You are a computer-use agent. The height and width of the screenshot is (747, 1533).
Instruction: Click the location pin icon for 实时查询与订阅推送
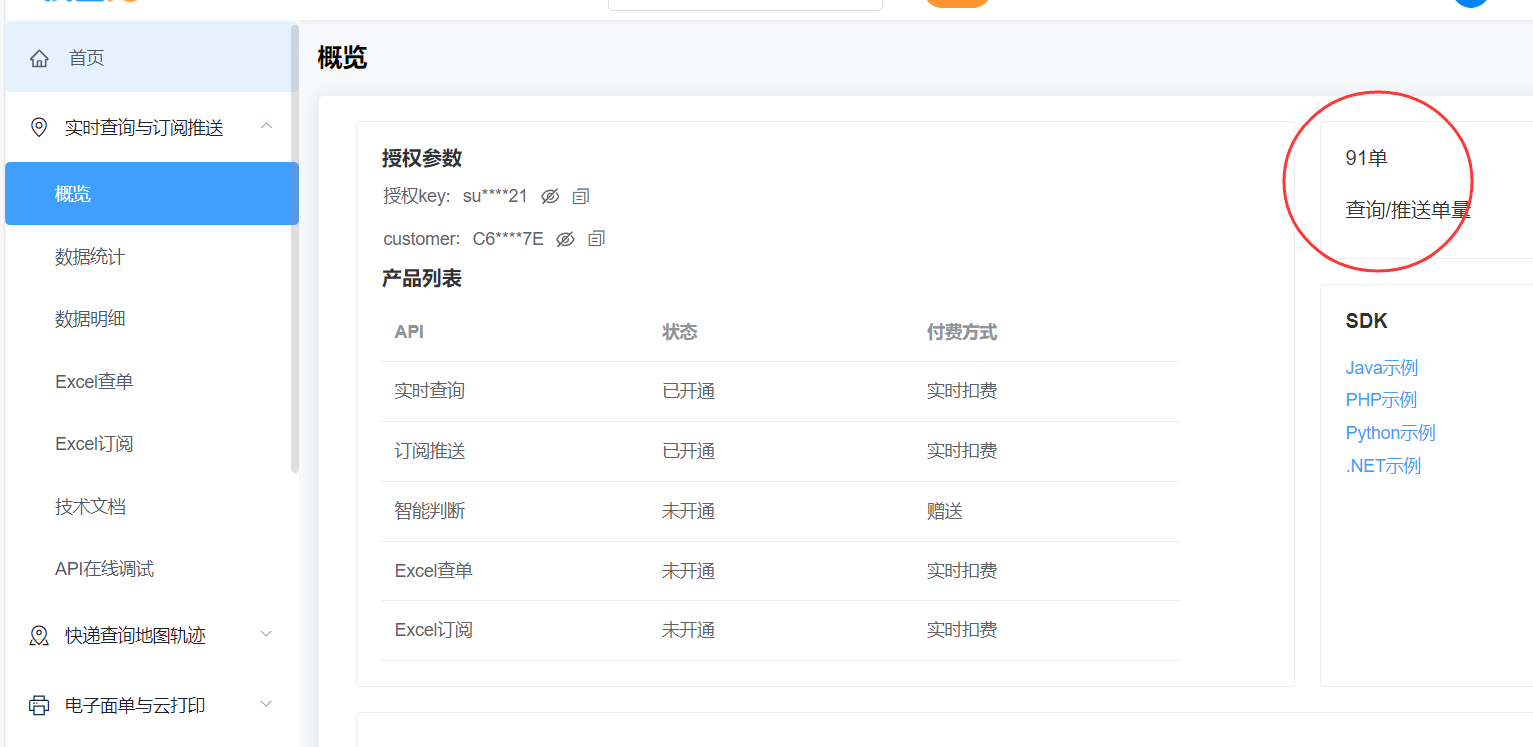click(x=39, y=127)
